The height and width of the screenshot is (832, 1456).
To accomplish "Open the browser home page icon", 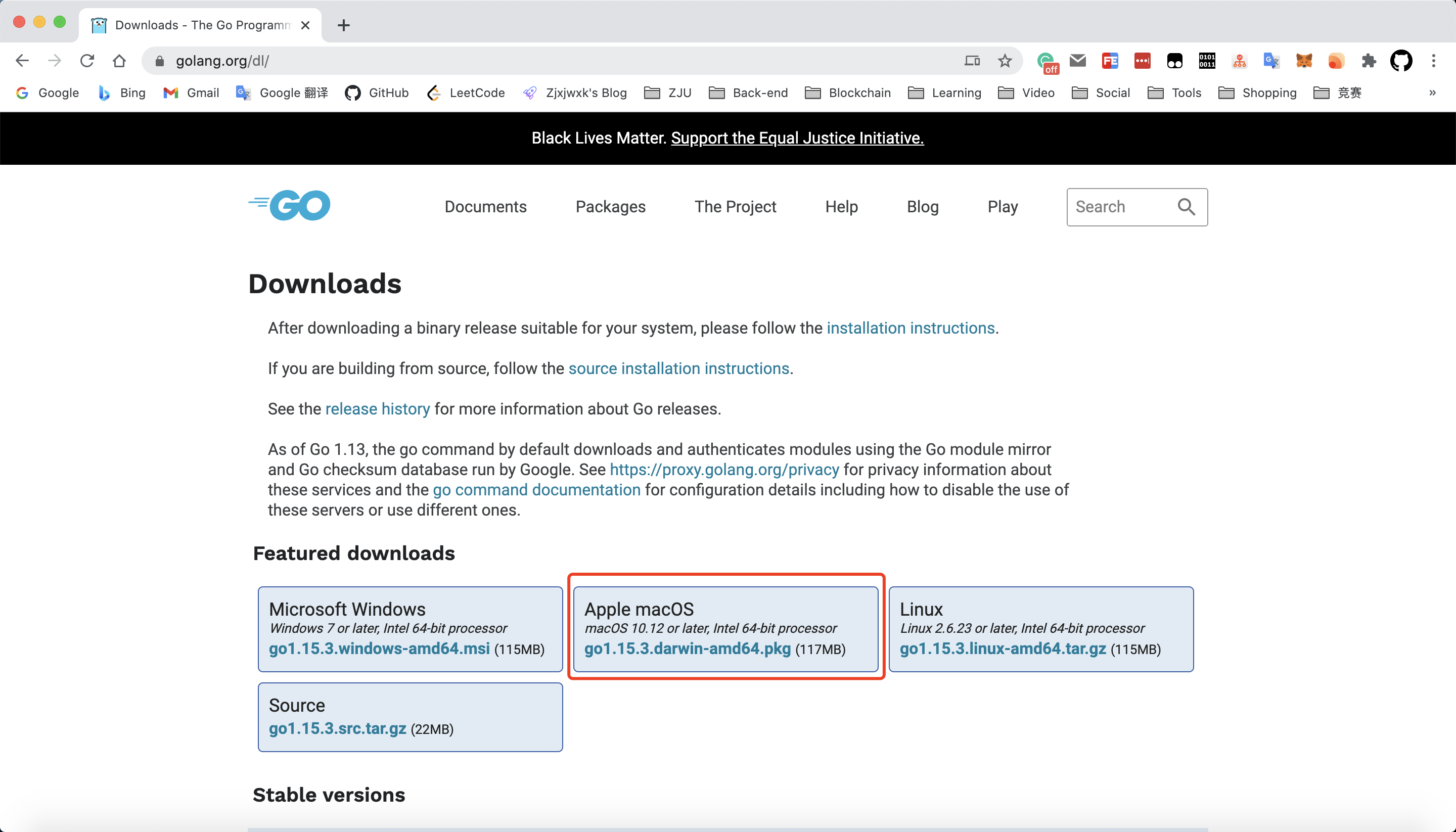I will click(x=119, y=61).
